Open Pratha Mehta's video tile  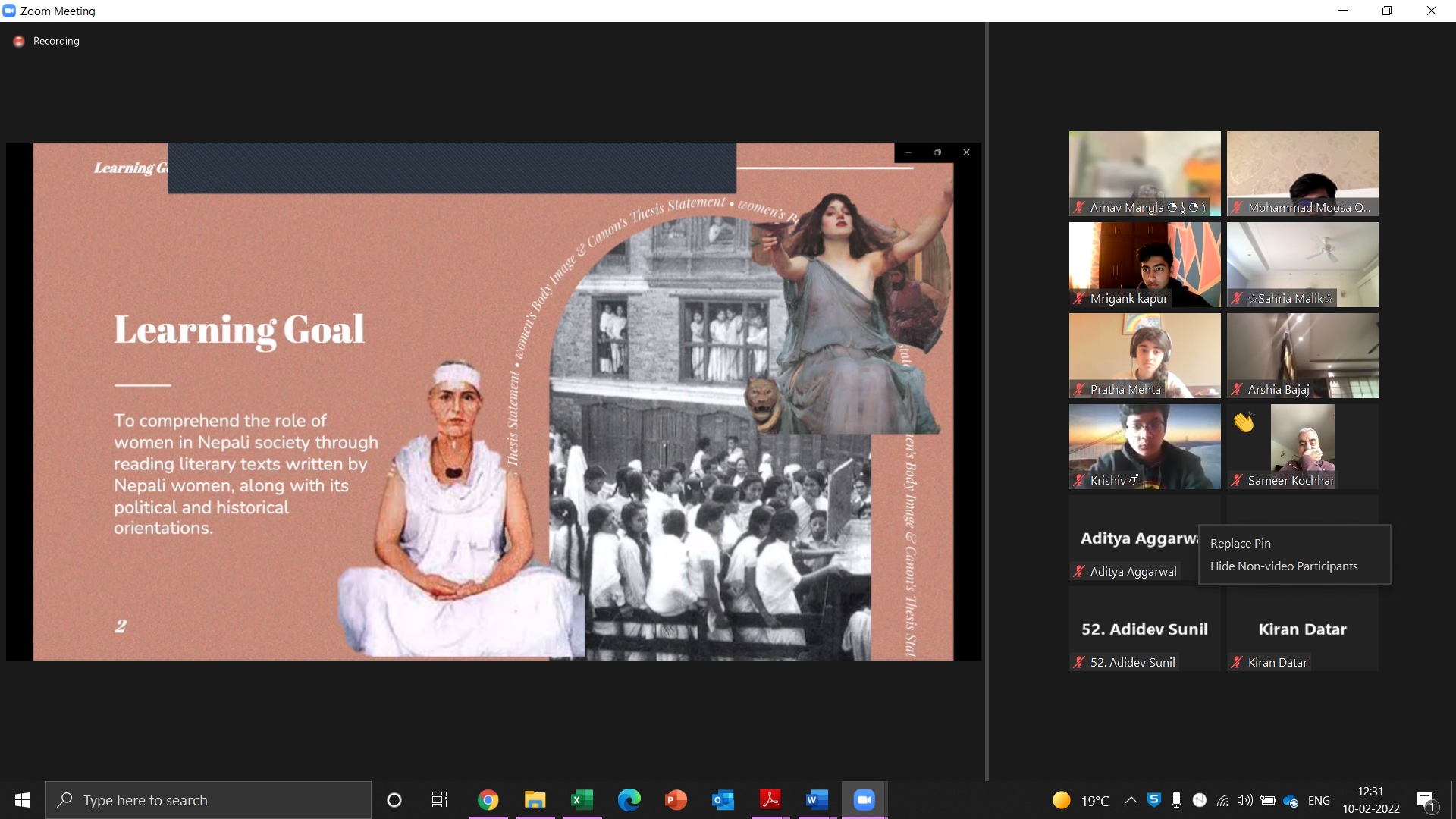1144,356
